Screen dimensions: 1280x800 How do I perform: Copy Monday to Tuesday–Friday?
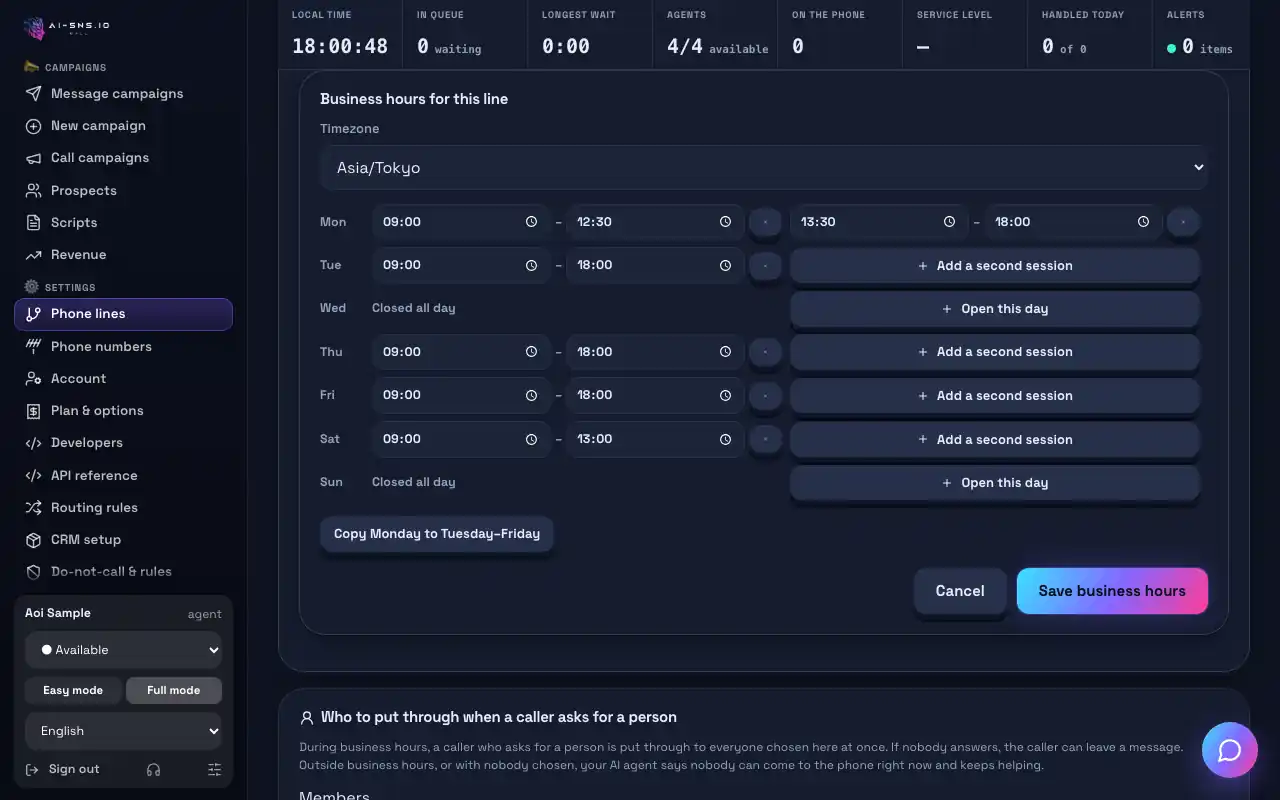437,534
